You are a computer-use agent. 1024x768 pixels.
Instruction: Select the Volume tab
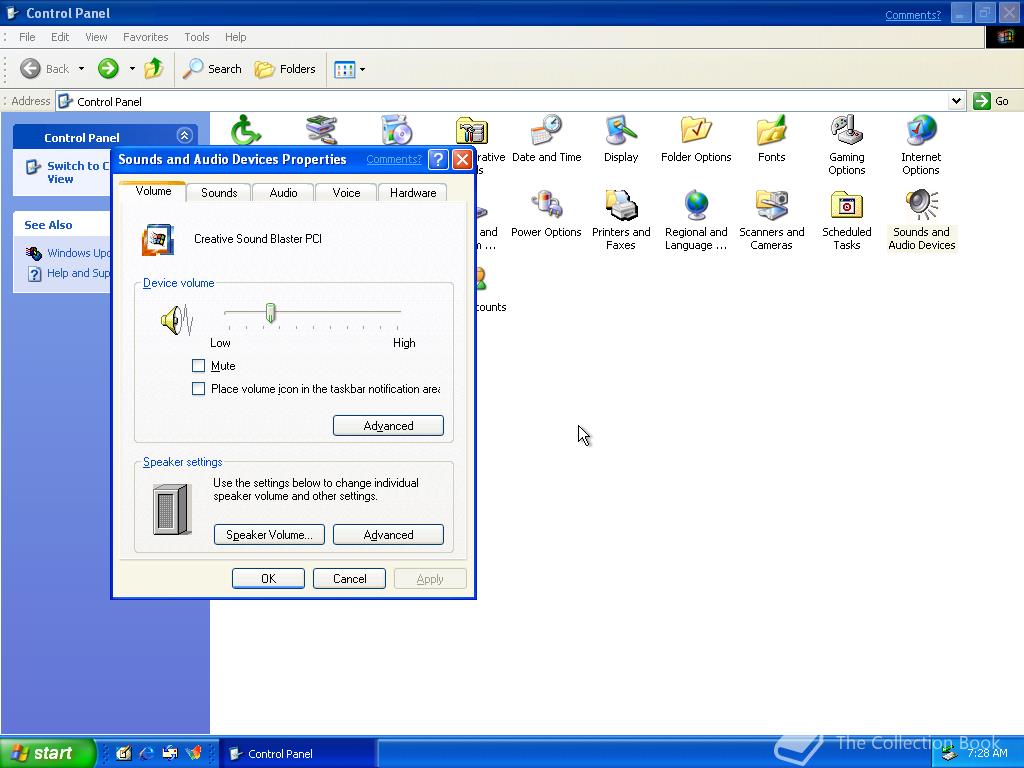pyautogui.click(x=153, y=191)
